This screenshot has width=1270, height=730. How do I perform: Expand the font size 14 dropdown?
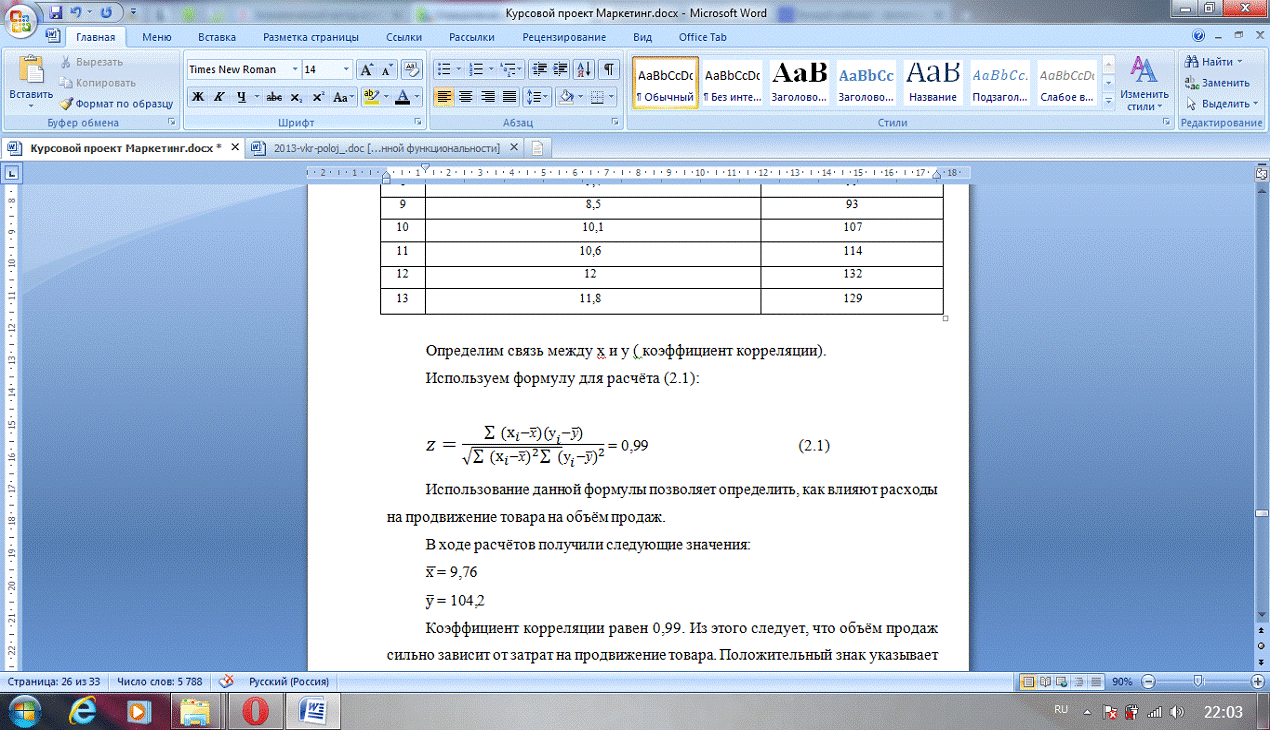[346, 70]
